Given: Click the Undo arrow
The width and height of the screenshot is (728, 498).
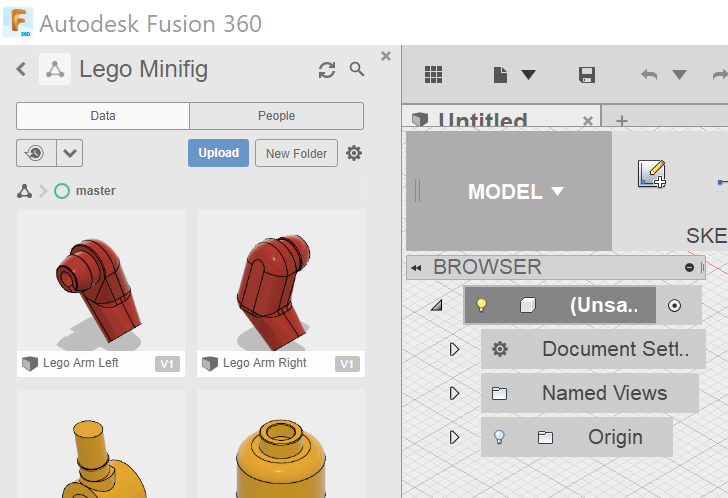Looking at the screenshot, I should [649, 75].
